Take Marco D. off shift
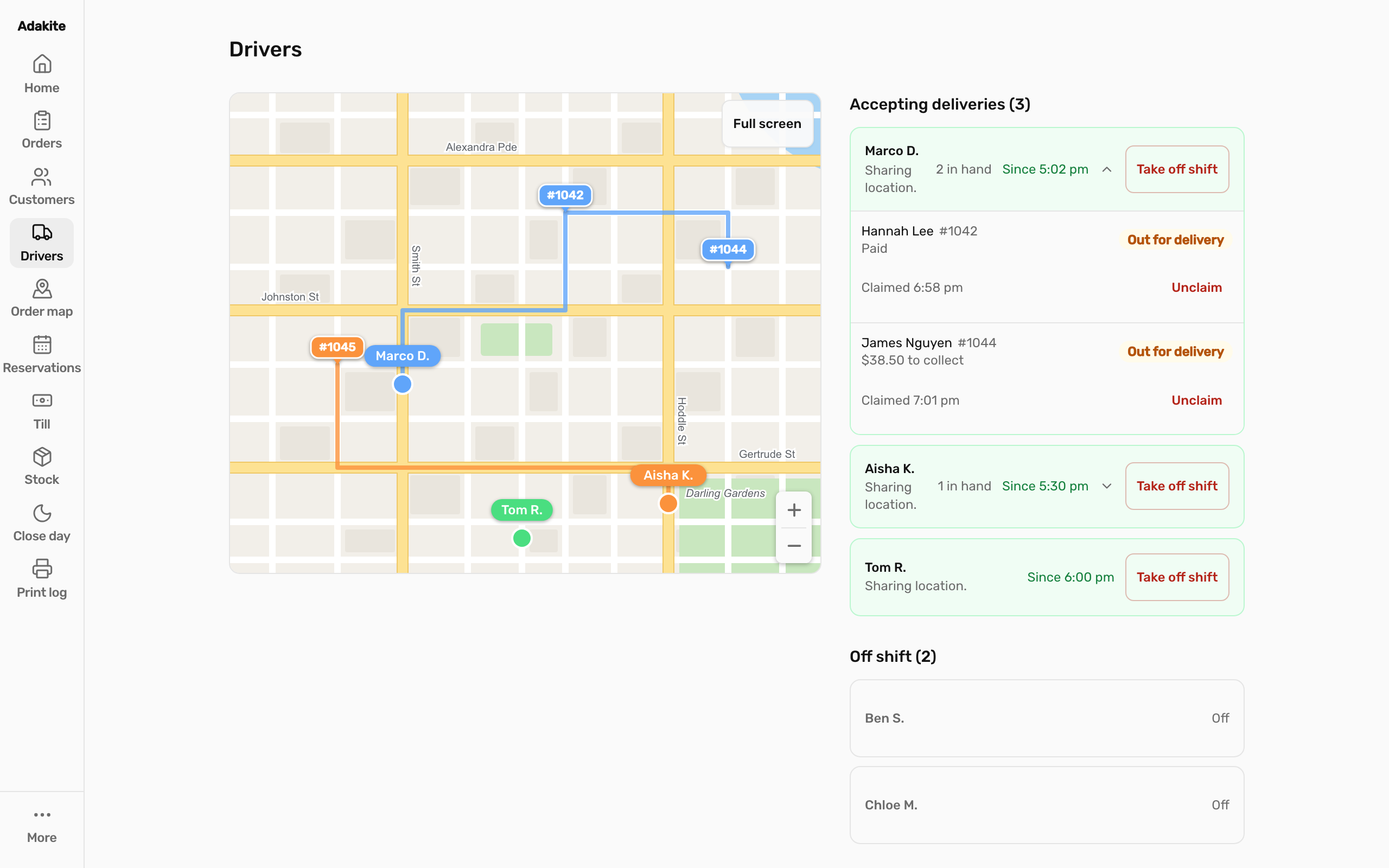1389x868 pixels. [1177, 169]
